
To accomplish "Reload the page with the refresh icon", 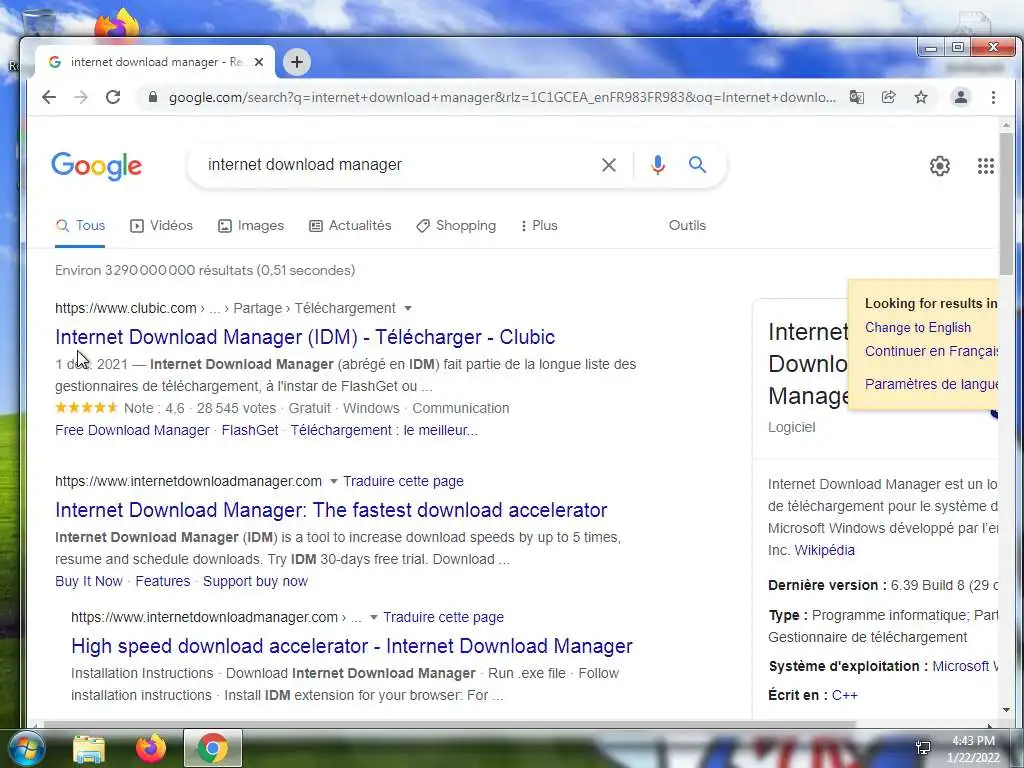I will coord(113,97).
